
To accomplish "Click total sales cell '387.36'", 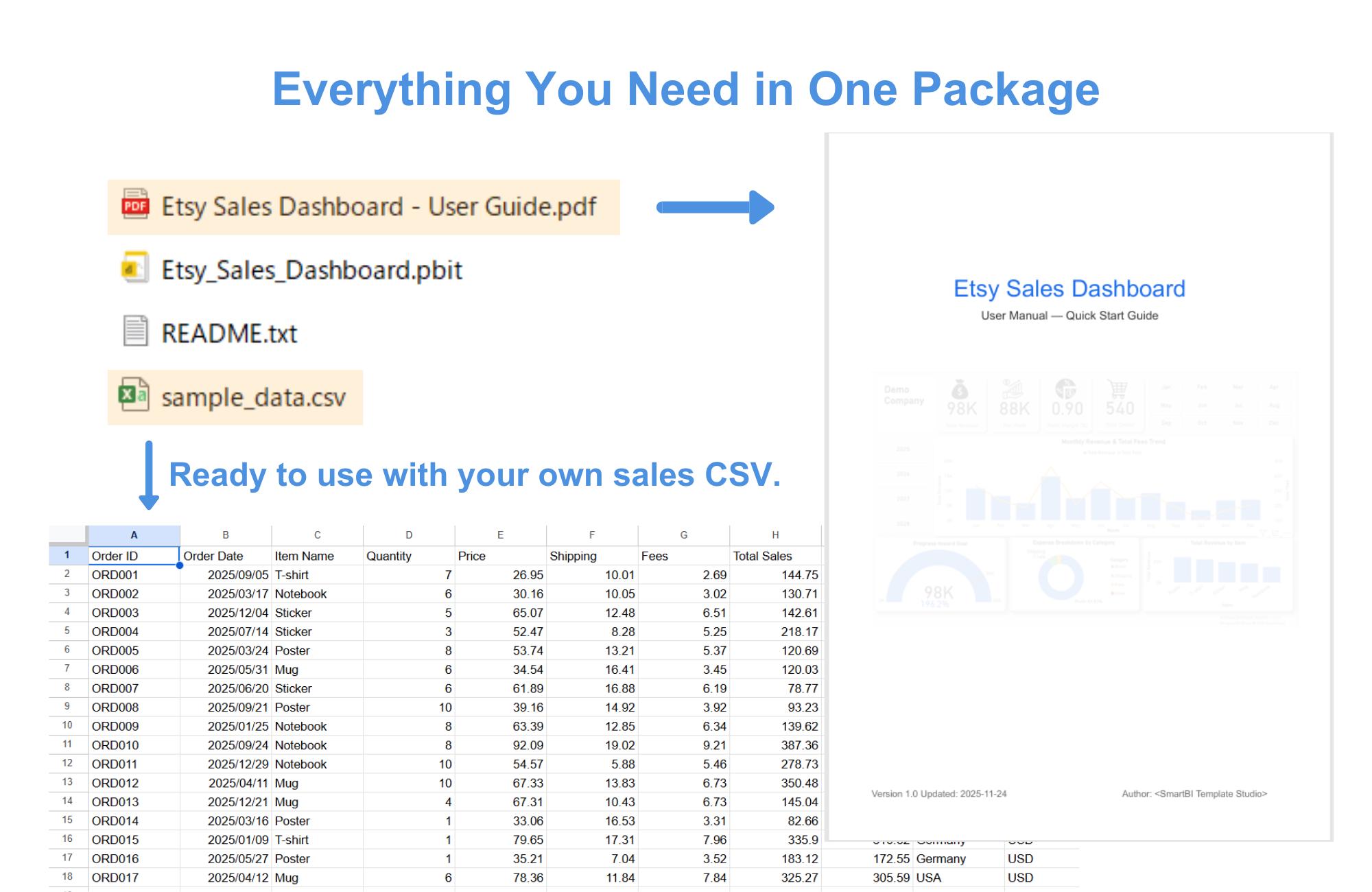I will pyautogui.click(x=775, y=745).
